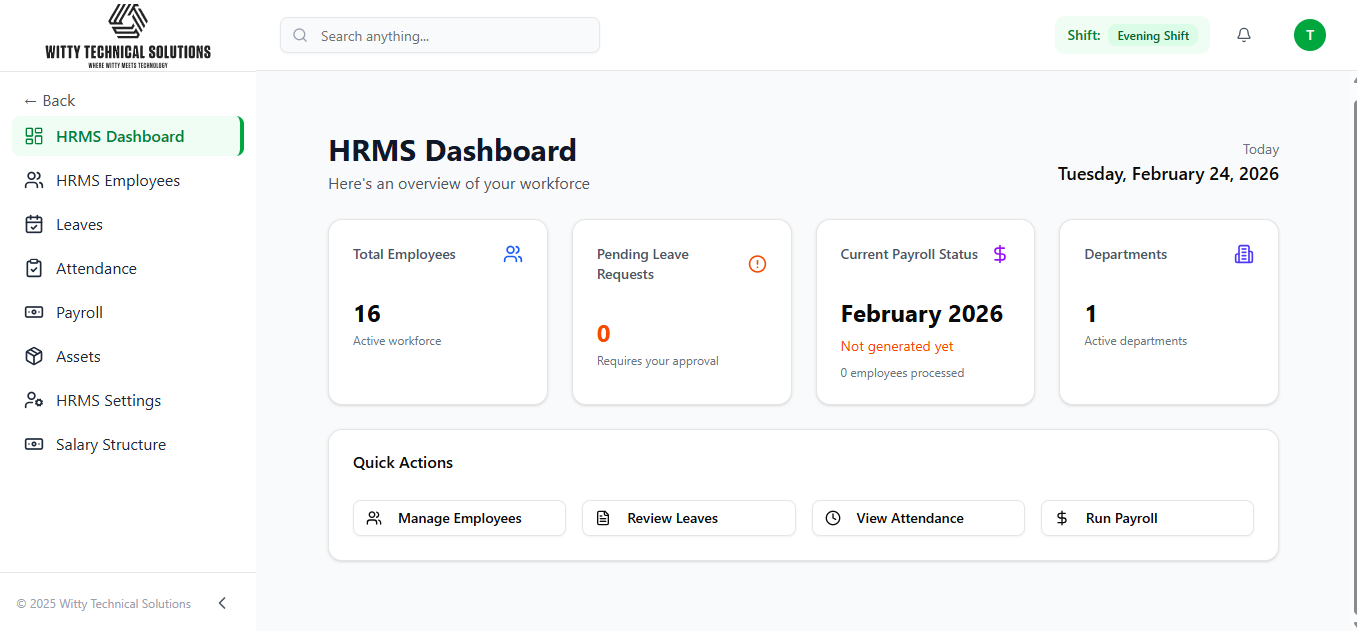Click the Salary Structure icon
The height and width of the screenshot is (631, 1357).
pyautogui.click(x=33, y=444)
